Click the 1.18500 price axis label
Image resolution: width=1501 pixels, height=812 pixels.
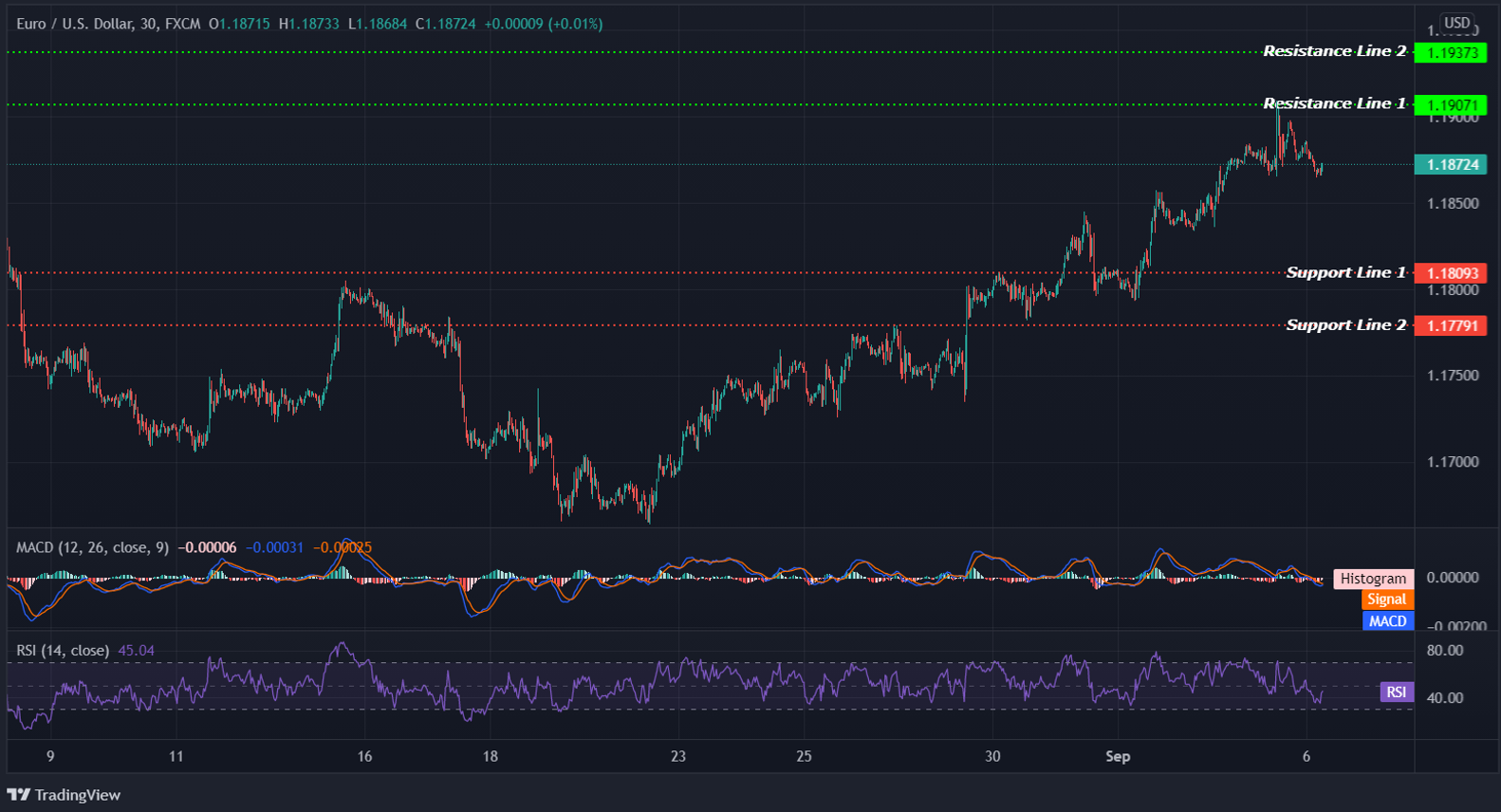(1453, 203)
